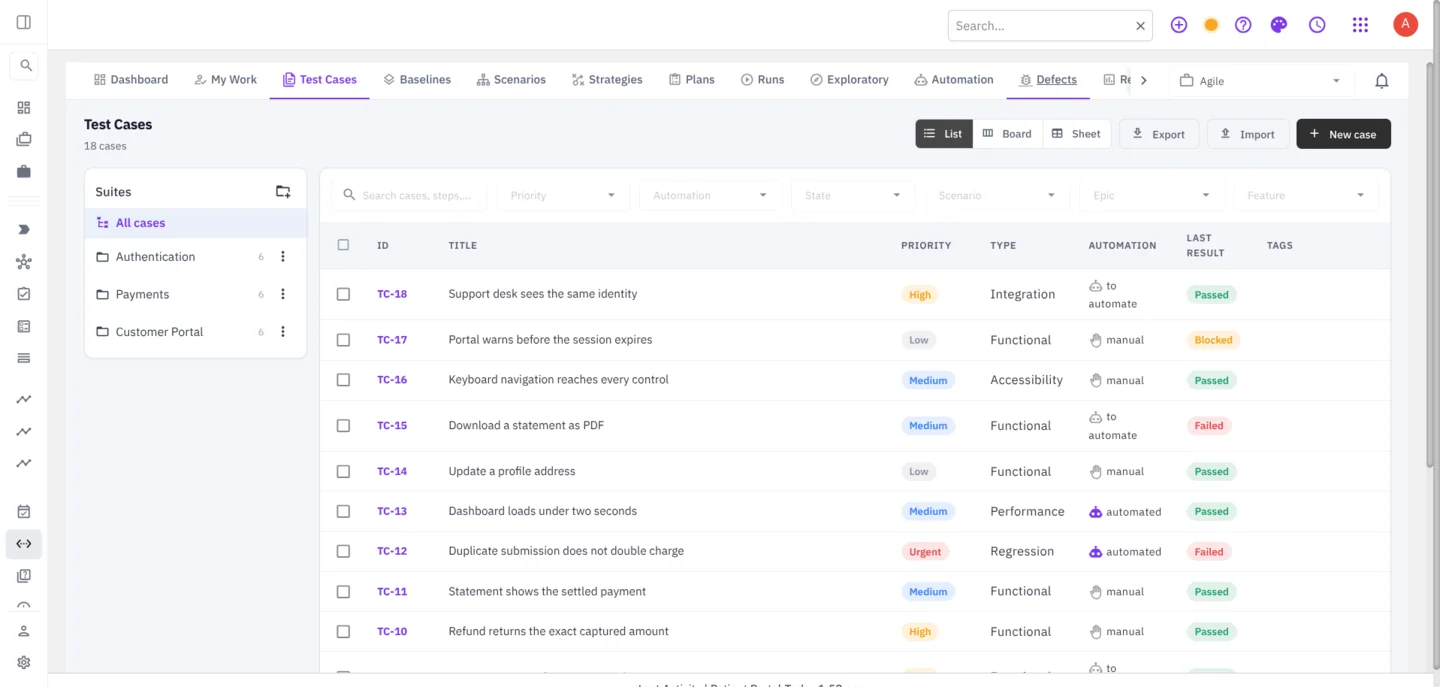Image resolution: width=1440 pixels, height=687 pixels.
Task: Open Authentication suite three-dot menu
Action: [283, 257]
